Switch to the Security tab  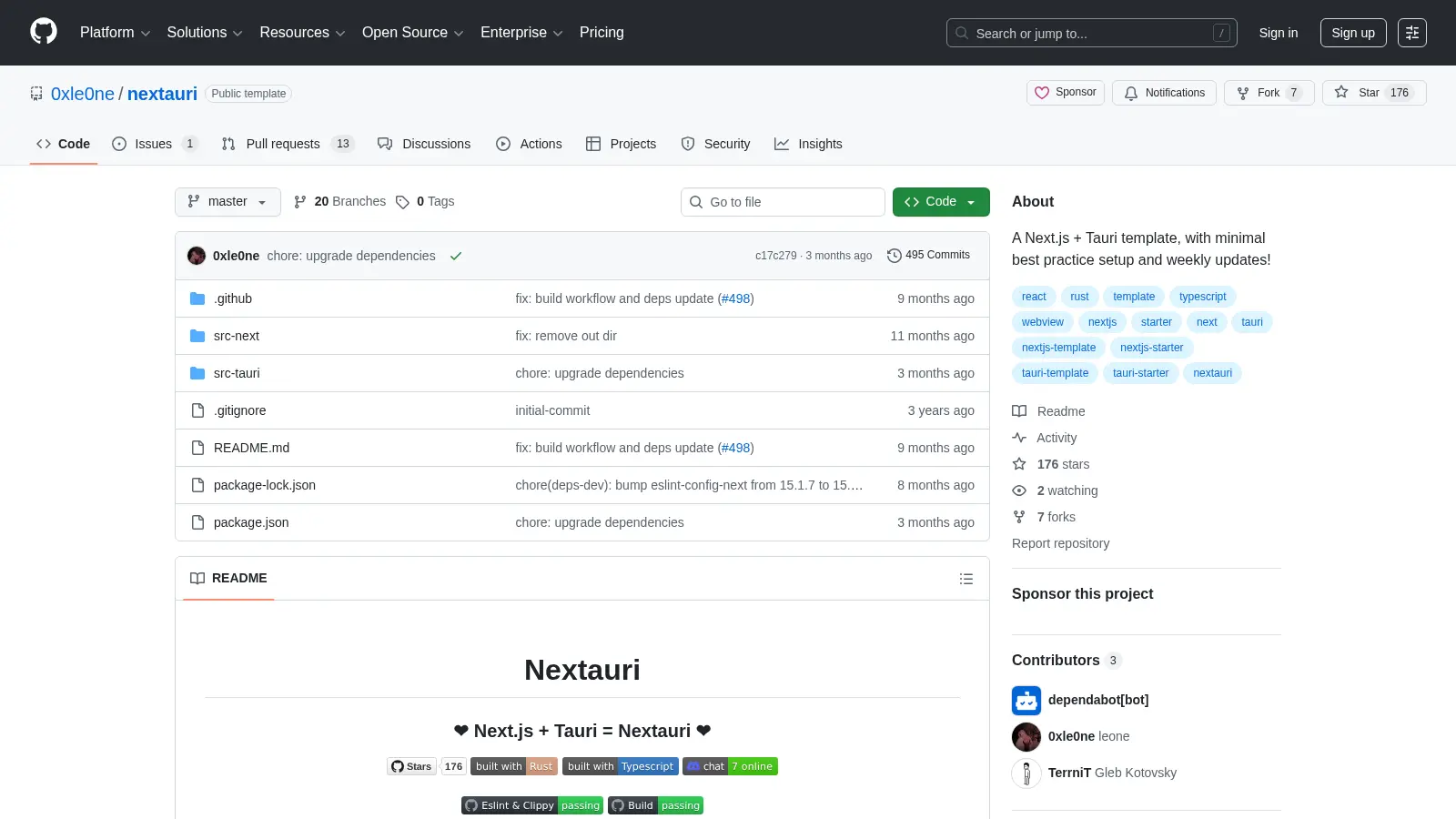point(715,144)
